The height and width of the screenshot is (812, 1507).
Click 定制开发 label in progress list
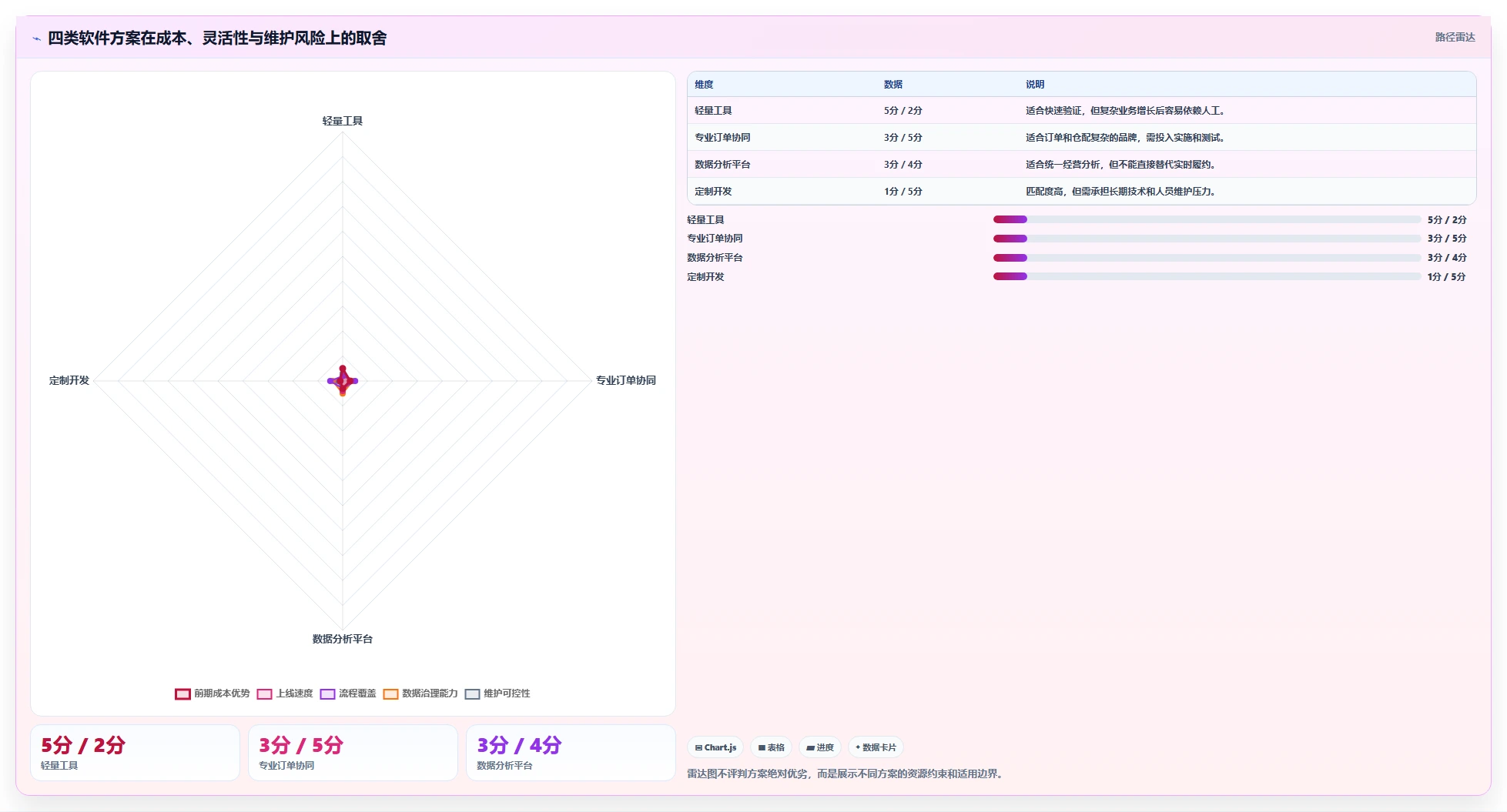tap(705, 277)
